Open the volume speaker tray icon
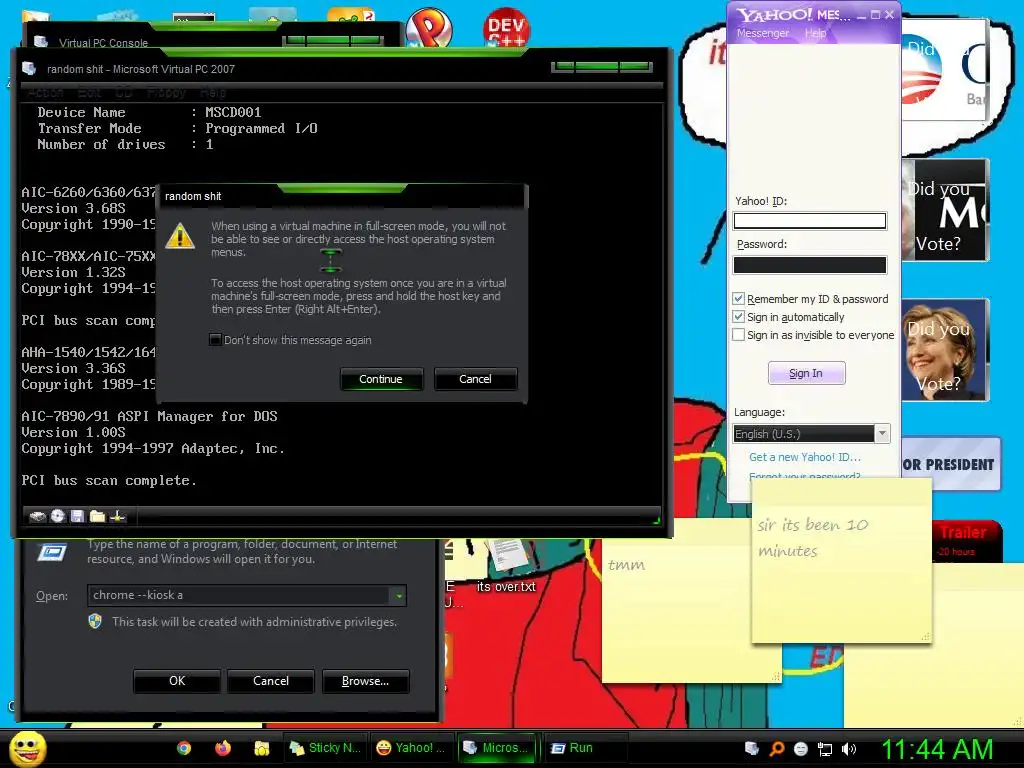The width and height of the screenshot is (1024, 768). point(849,749)
